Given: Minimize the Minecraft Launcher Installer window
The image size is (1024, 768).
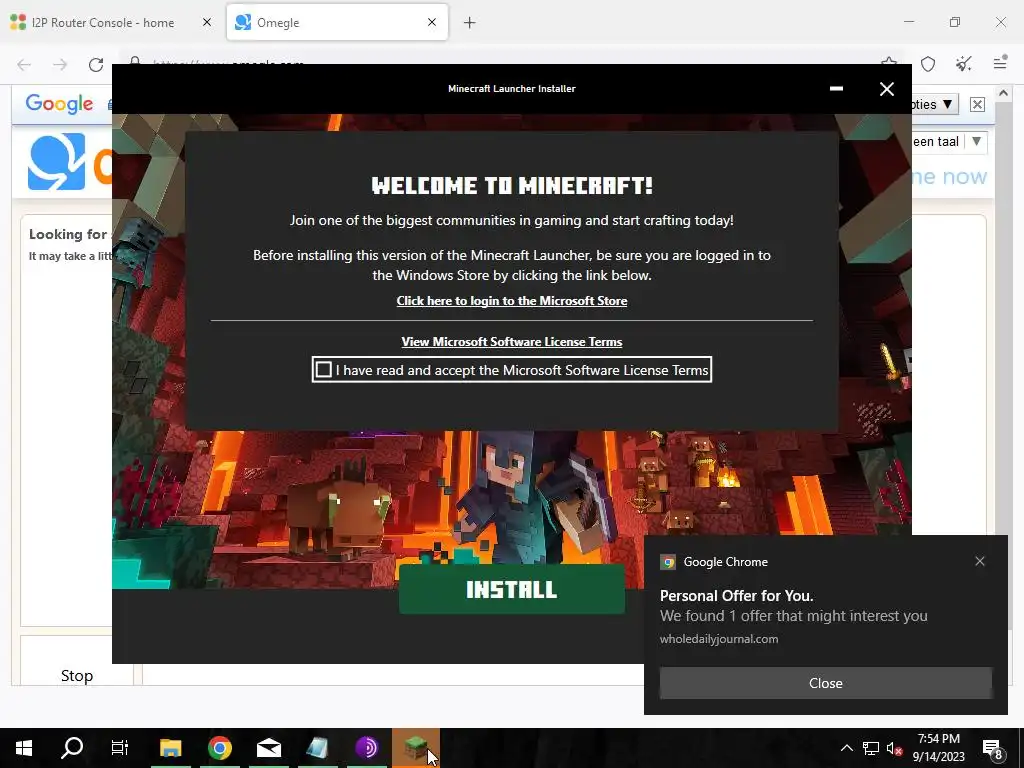Looking at the screenshot, I should 836,89.
